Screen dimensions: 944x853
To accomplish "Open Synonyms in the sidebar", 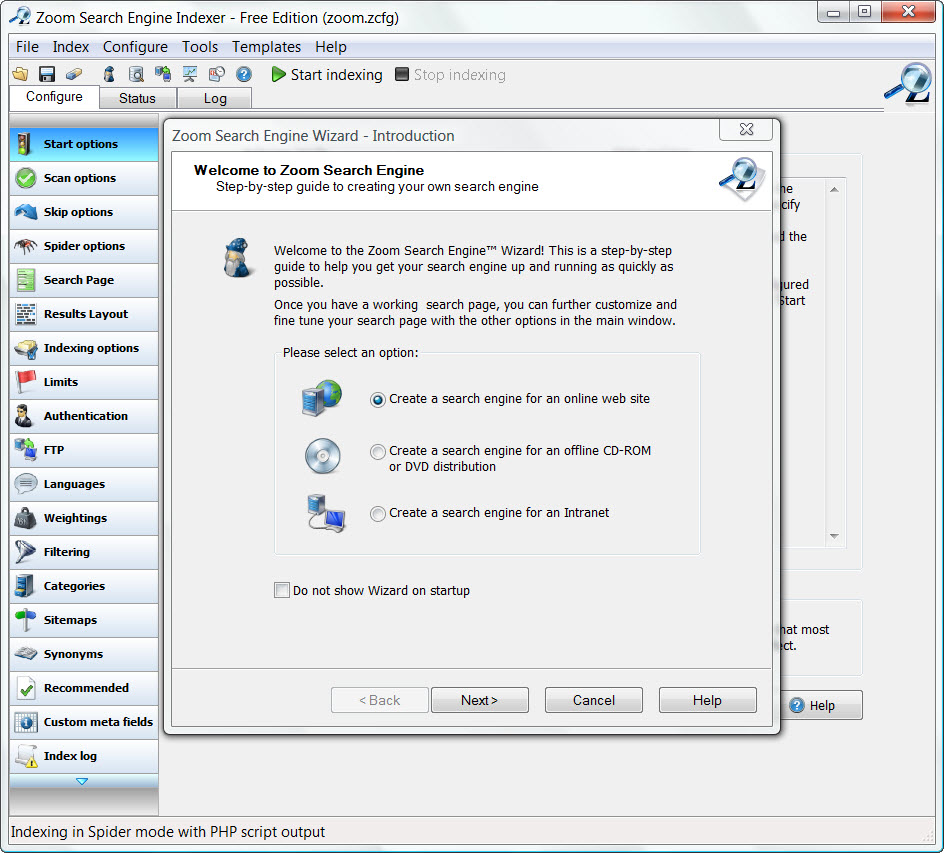I will click(x=84, y=654).
